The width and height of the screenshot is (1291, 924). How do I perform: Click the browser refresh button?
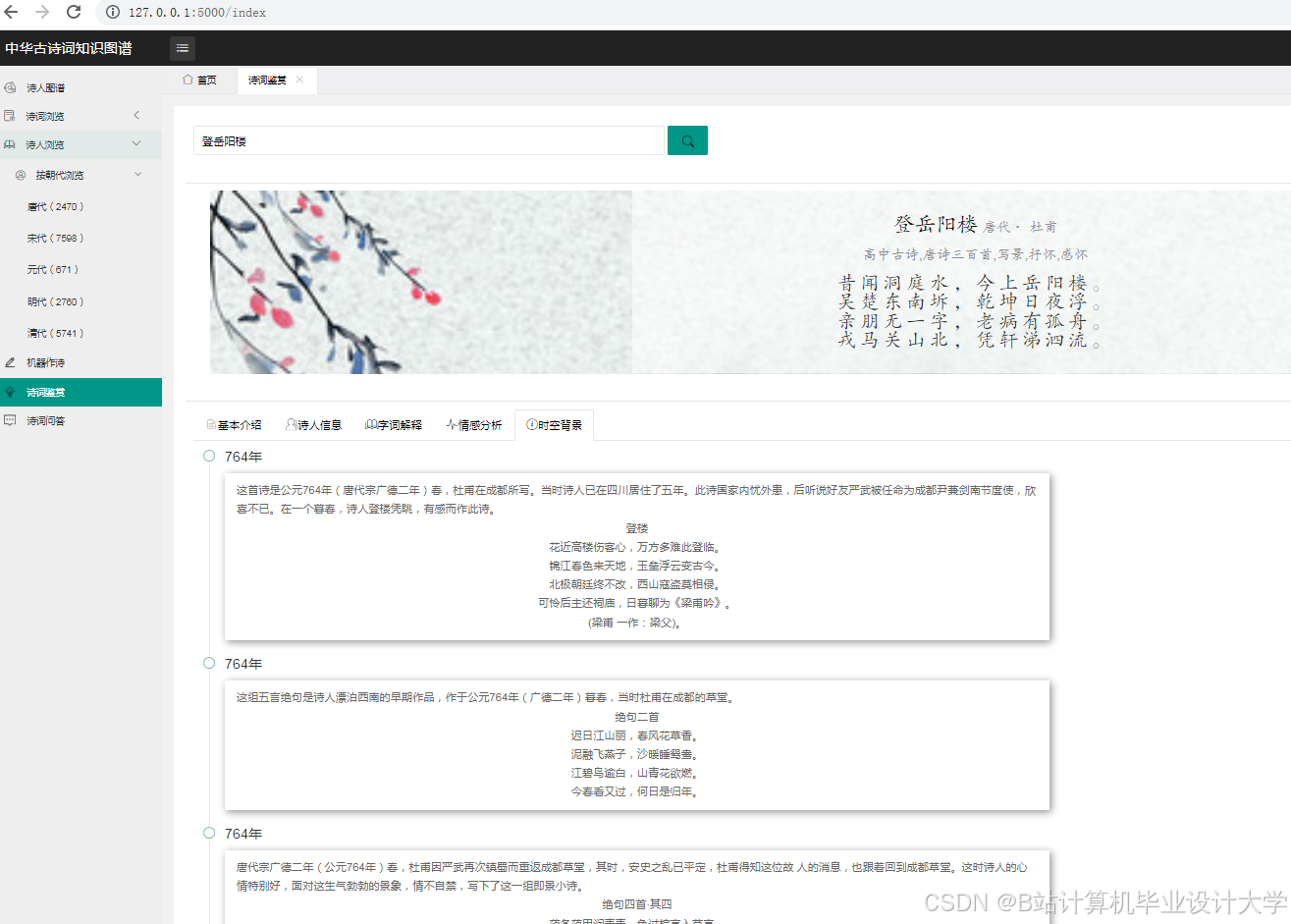coord(73,14)
